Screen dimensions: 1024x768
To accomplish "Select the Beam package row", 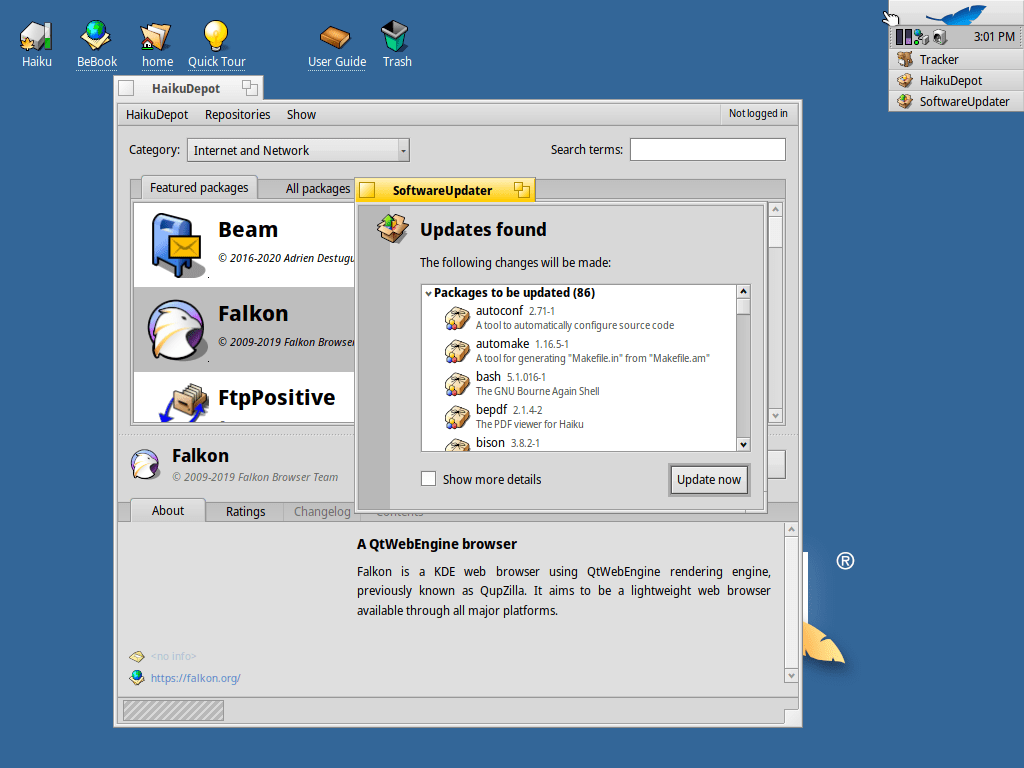I will coord(244,246).
